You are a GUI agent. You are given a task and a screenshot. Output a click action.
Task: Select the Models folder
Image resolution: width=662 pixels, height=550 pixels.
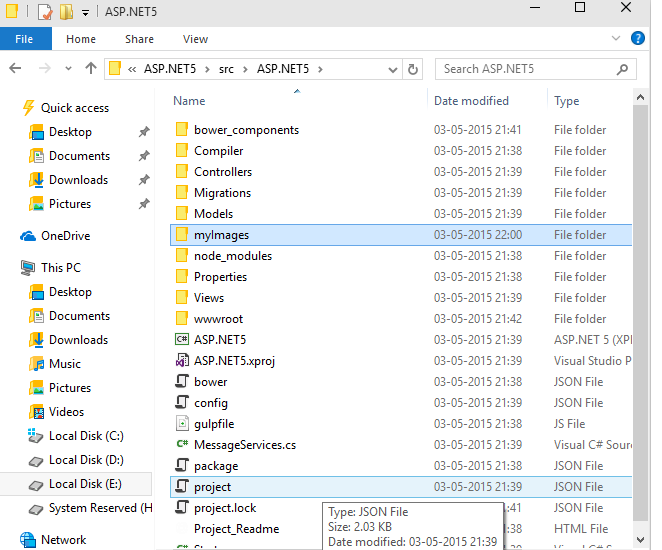(x=213, y=214)
